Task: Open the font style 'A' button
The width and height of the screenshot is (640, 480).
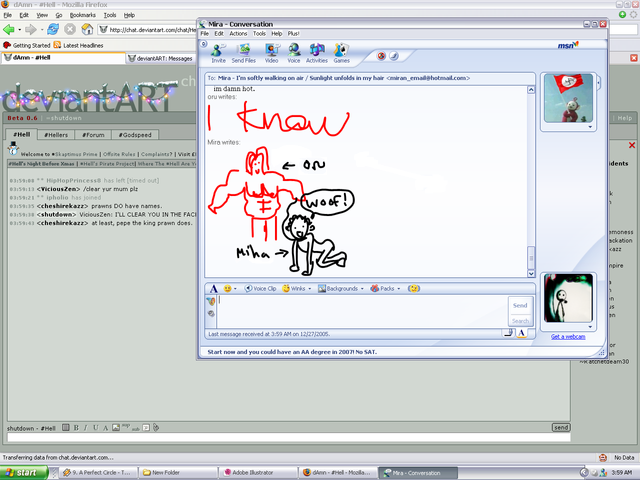Action: pos(213,289)
